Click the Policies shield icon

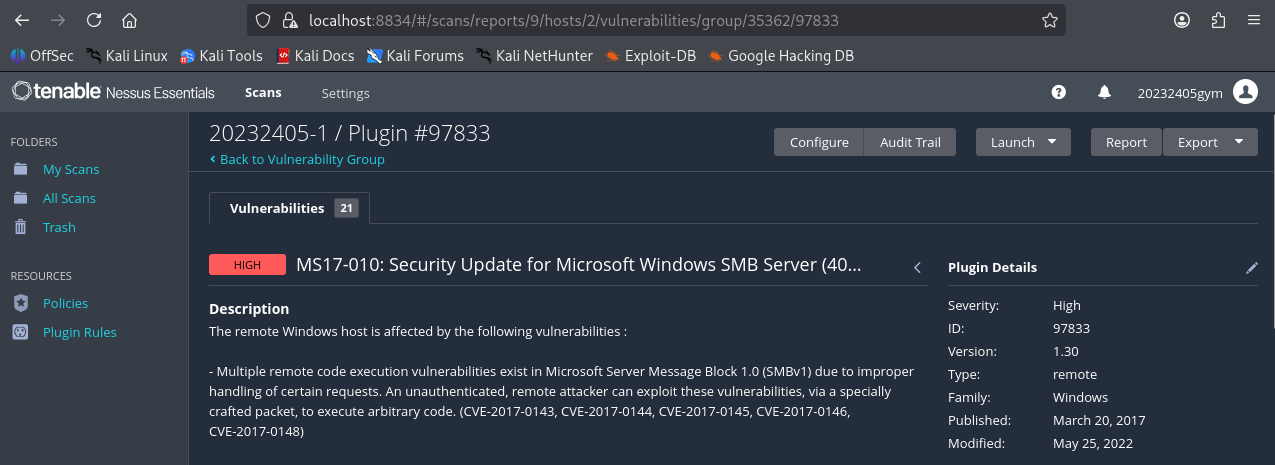20,303
